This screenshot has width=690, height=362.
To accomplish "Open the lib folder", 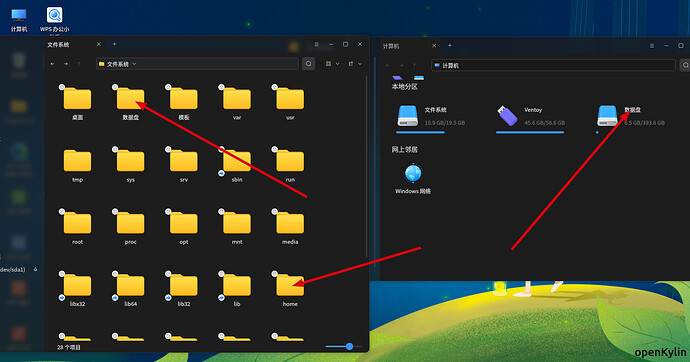I will pyautogui.click(x=237, y=285).
